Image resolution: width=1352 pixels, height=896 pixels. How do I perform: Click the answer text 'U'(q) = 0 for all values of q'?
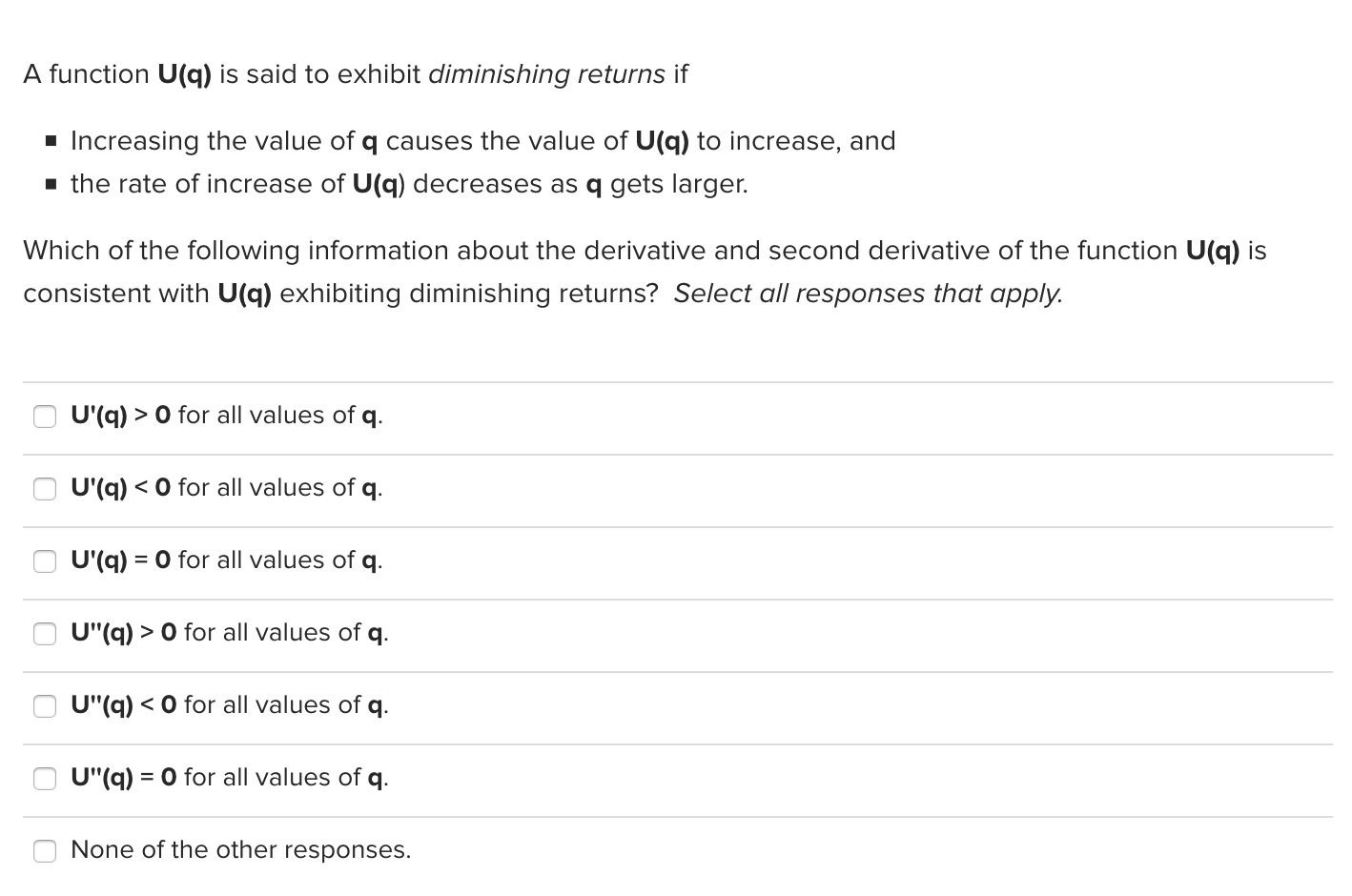(x=227, y=561)
